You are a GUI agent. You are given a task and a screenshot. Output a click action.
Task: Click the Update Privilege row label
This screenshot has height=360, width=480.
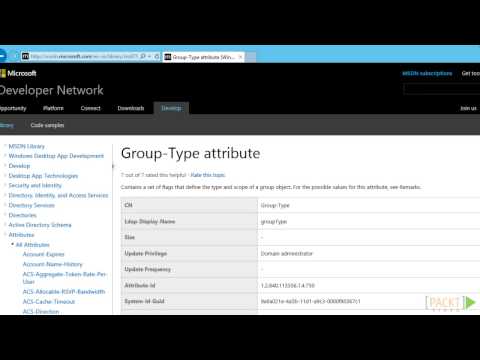click(x=146, y=254)
